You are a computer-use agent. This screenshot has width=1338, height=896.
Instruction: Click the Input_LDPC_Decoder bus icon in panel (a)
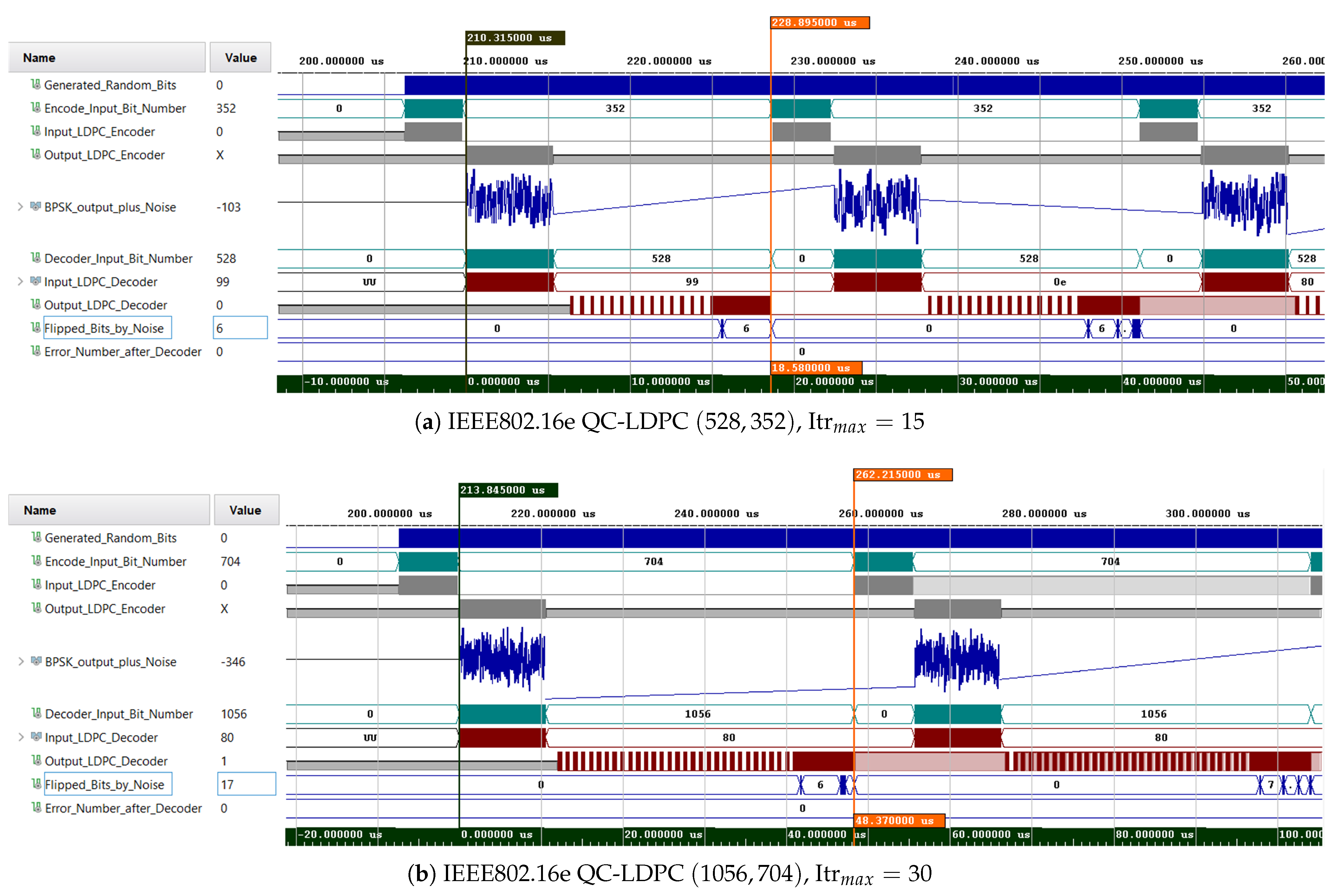tap(36, 281)
